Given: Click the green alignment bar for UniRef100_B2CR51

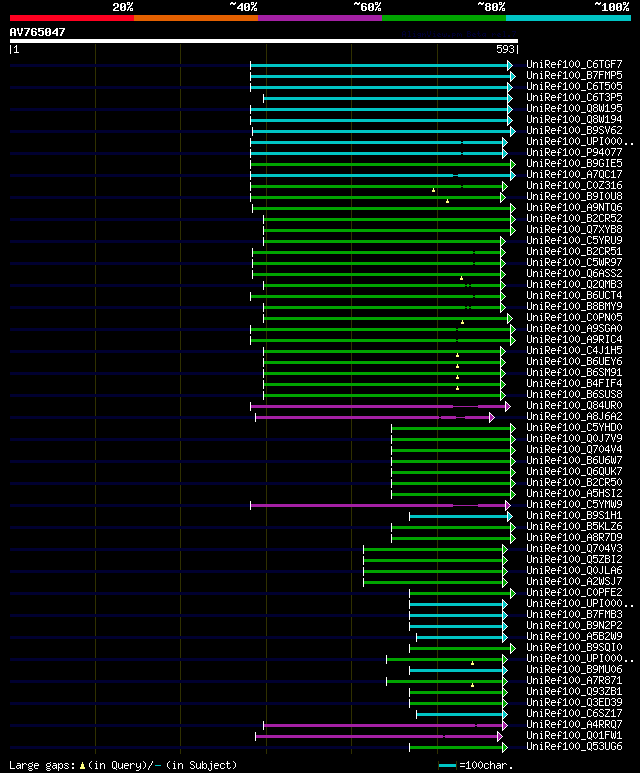Looking at the screenshot, I should pos(377,252).
